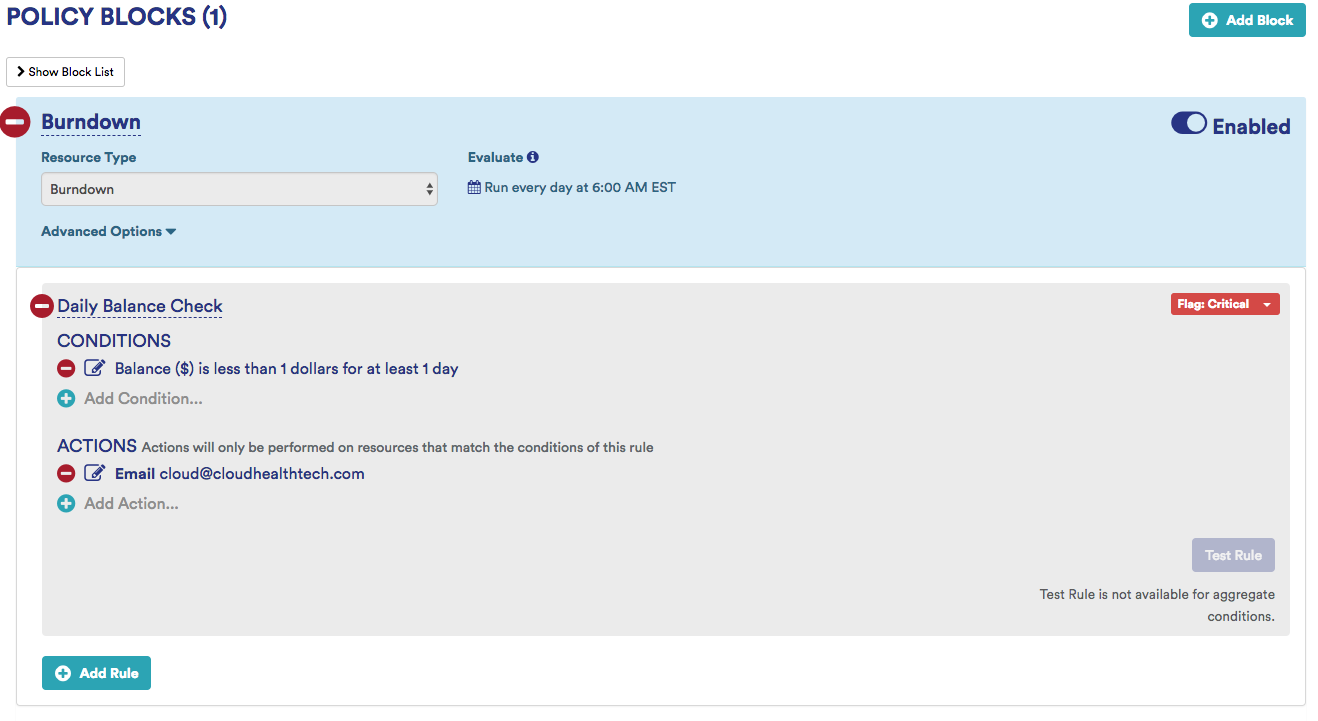Open the Flag: Critical dropdown
1318x721 pixels.
[x=1224, y=304]
